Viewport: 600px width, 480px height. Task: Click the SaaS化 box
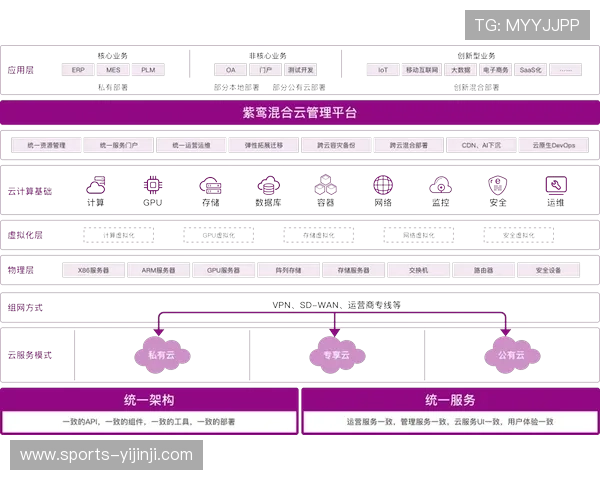(x=530, y=70)
